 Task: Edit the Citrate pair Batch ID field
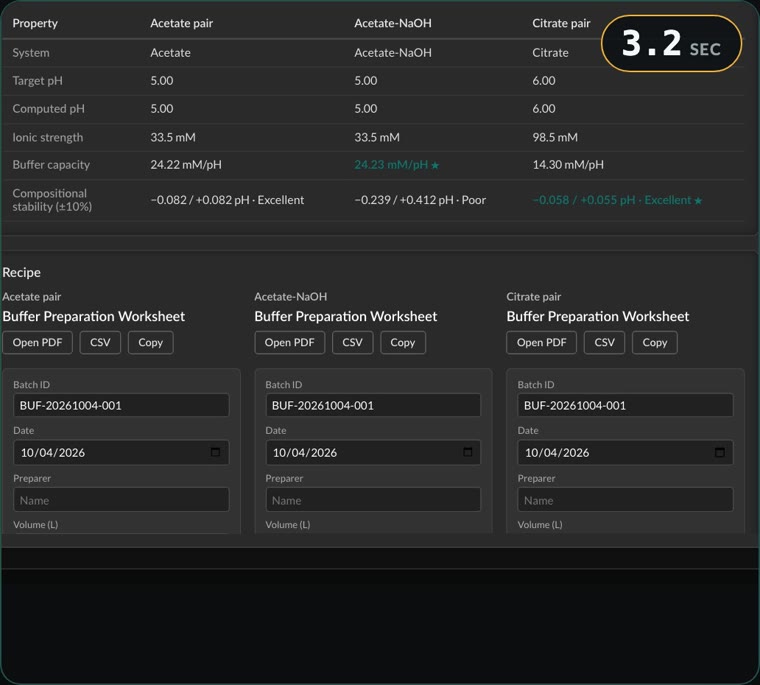[625, 405]
